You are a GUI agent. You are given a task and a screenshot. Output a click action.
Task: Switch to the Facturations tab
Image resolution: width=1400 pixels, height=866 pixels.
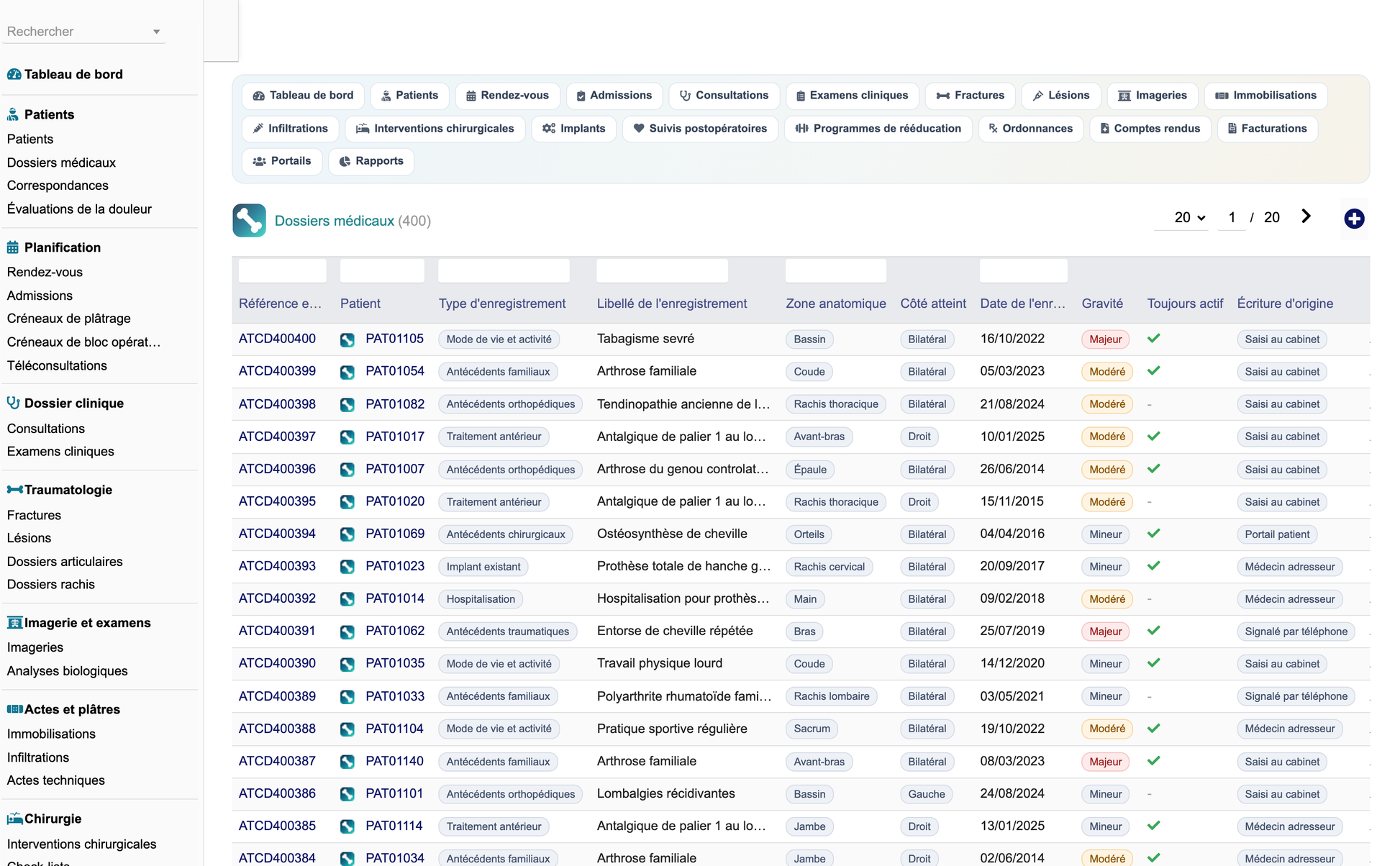tap(1267, 129)
